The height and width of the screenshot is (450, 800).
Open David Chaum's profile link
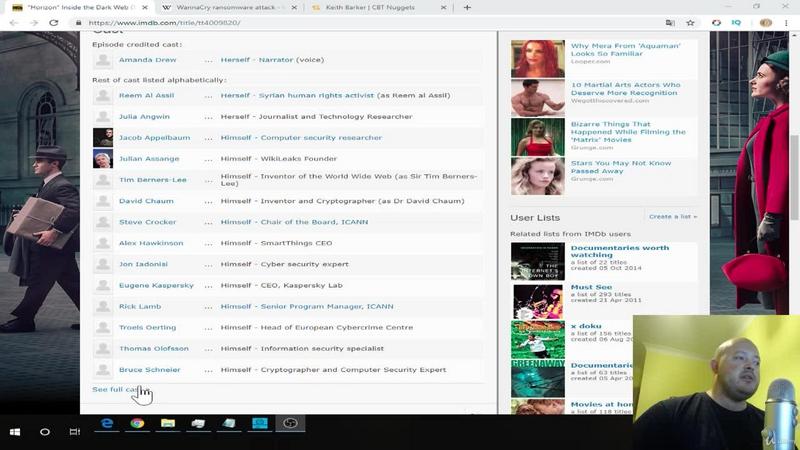click(x=146, y=201)
